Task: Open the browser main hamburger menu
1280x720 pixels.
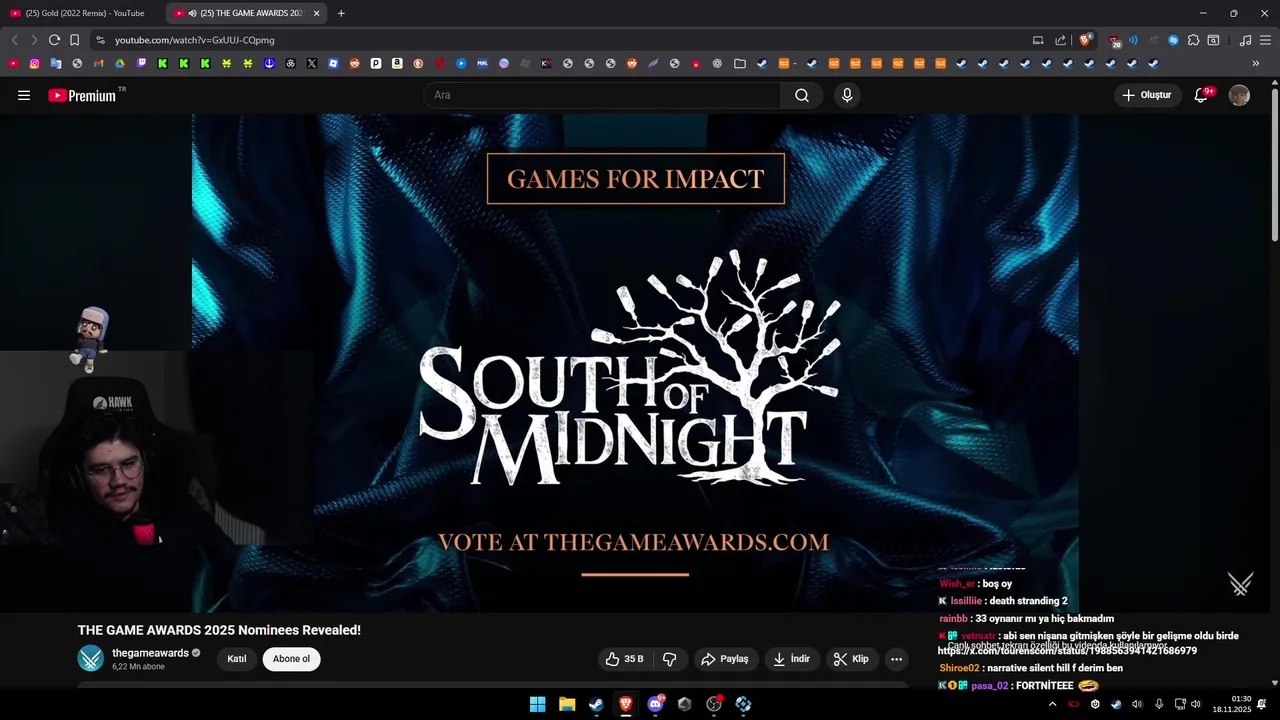Action: [x=1265, y=40]
